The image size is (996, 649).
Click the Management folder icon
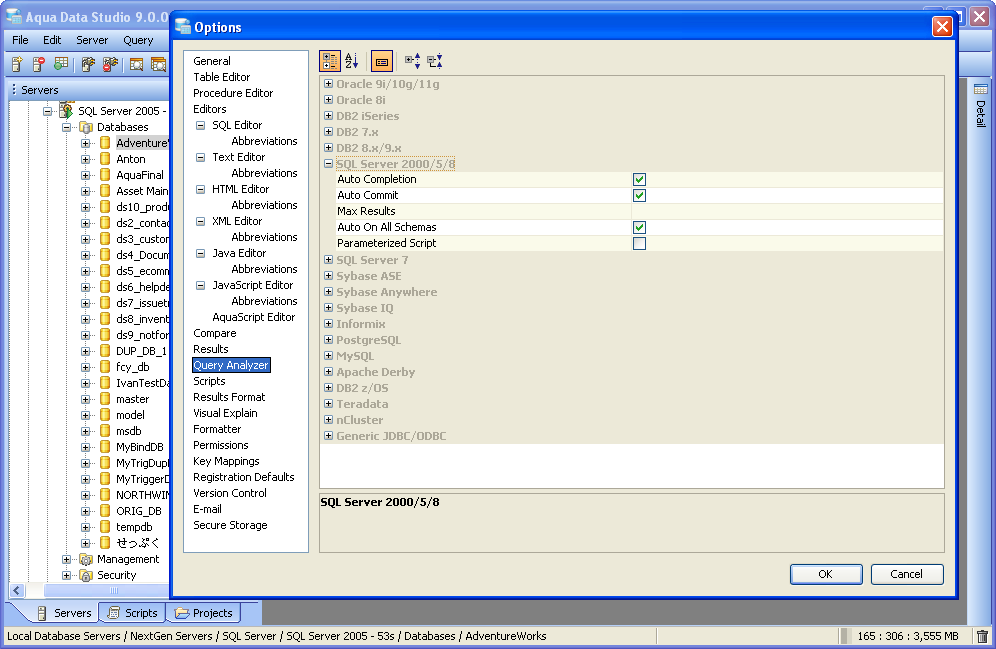[x=86, y=559]
